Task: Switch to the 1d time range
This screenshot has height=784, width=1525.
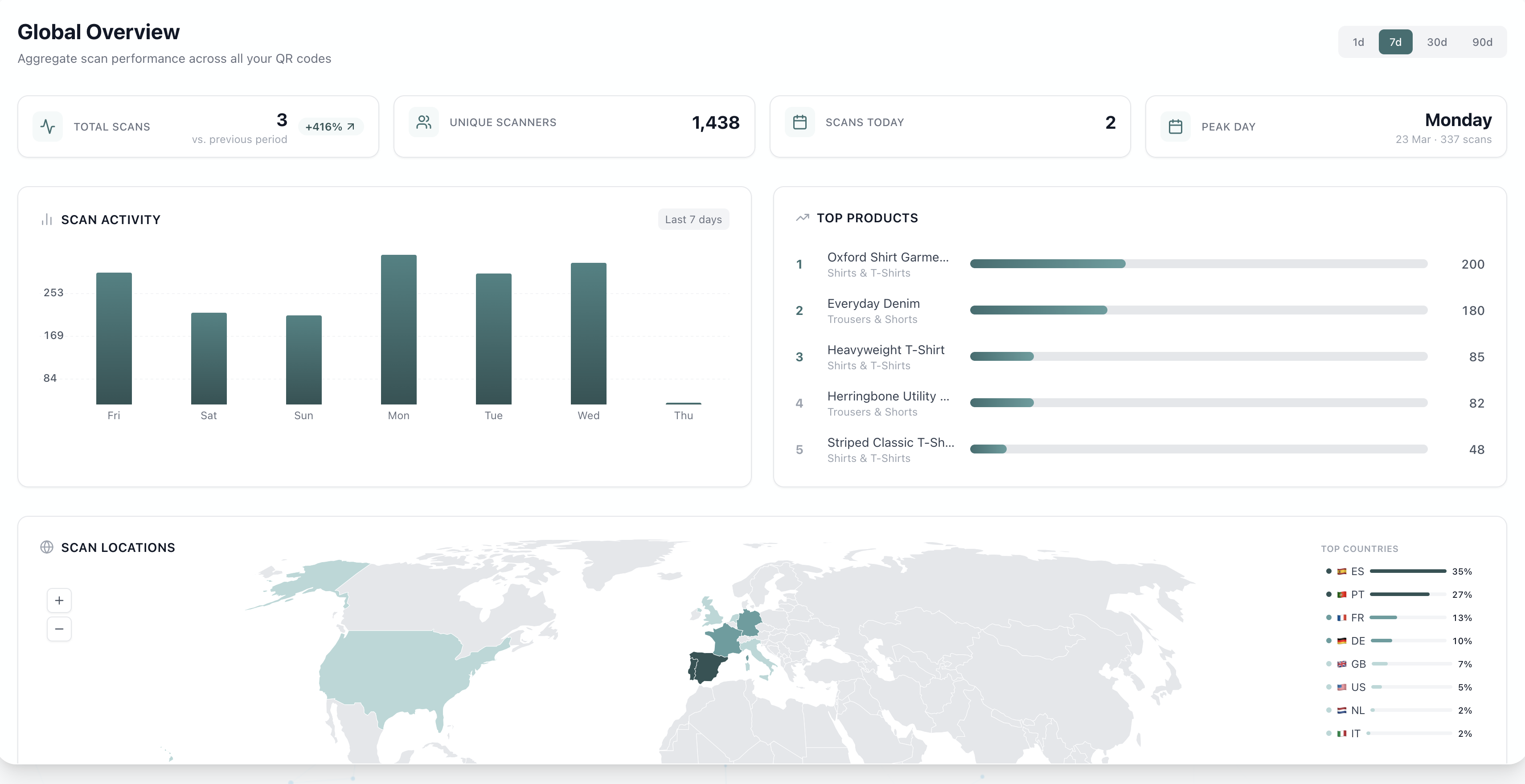Action: [x=1358, y=41]
